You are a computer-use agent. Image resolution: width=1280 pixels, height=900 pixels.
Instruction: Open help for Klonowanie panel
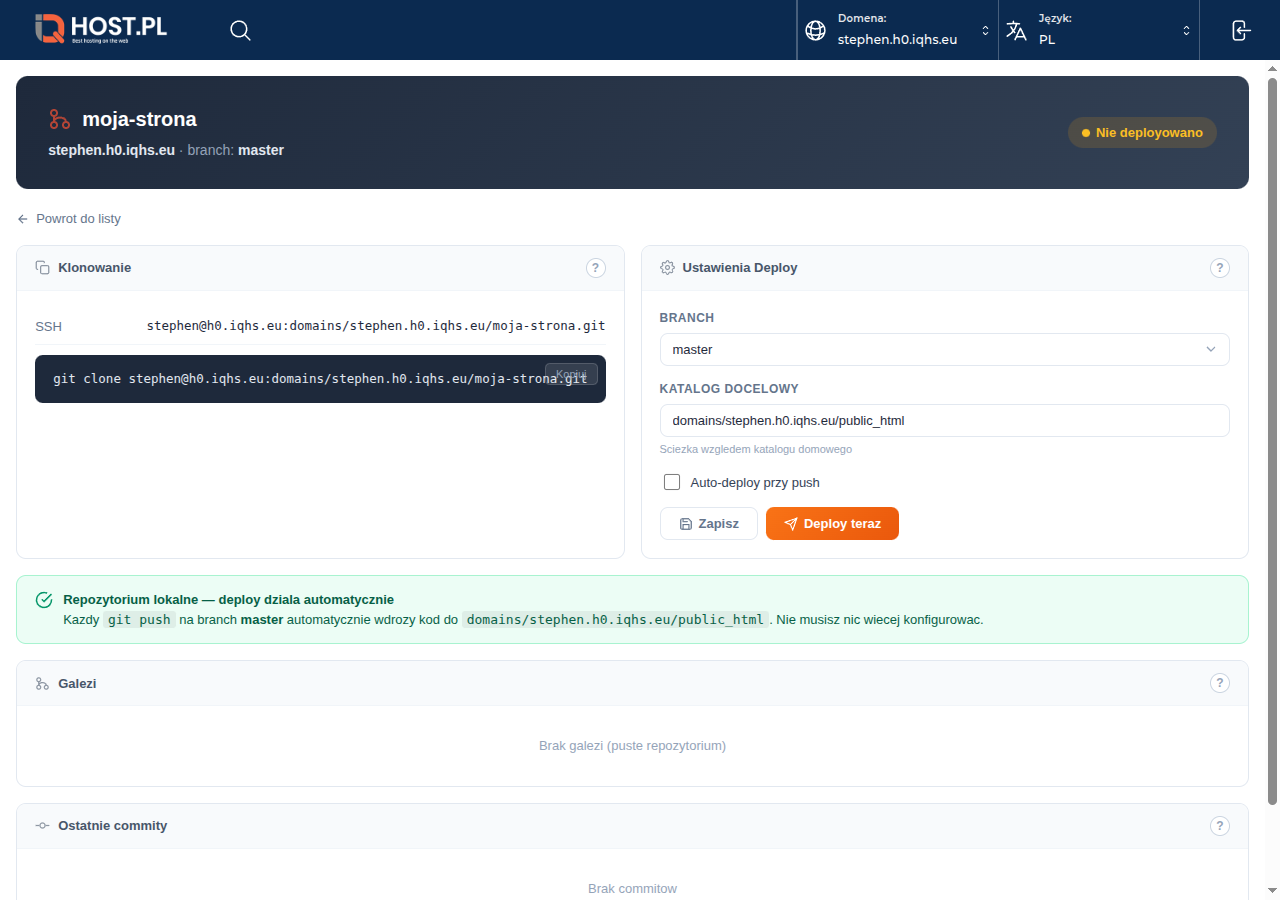(595, 268)
